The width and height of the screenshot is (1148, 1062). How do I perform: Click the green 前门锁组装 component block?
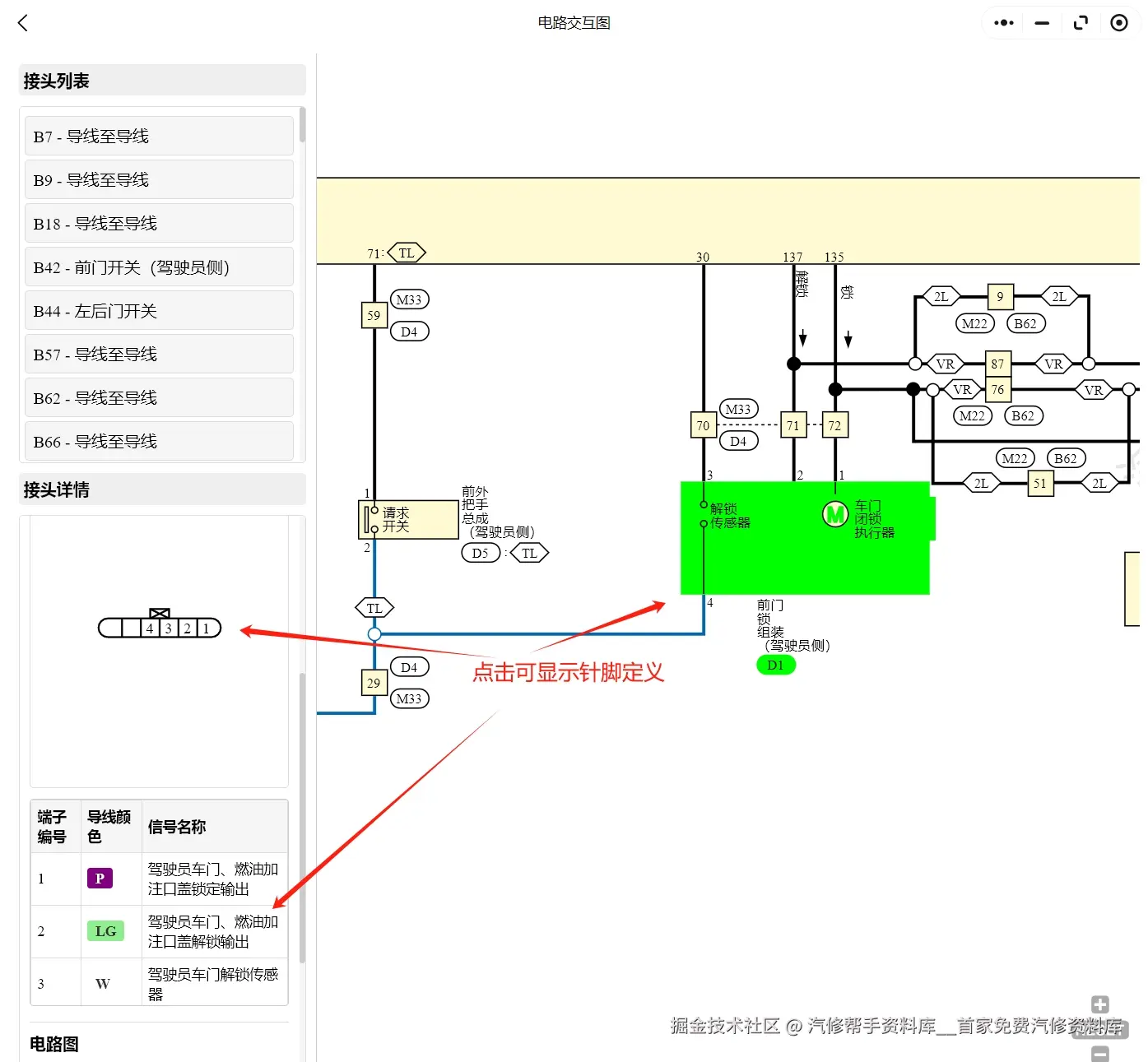click(x=805, y=538)
